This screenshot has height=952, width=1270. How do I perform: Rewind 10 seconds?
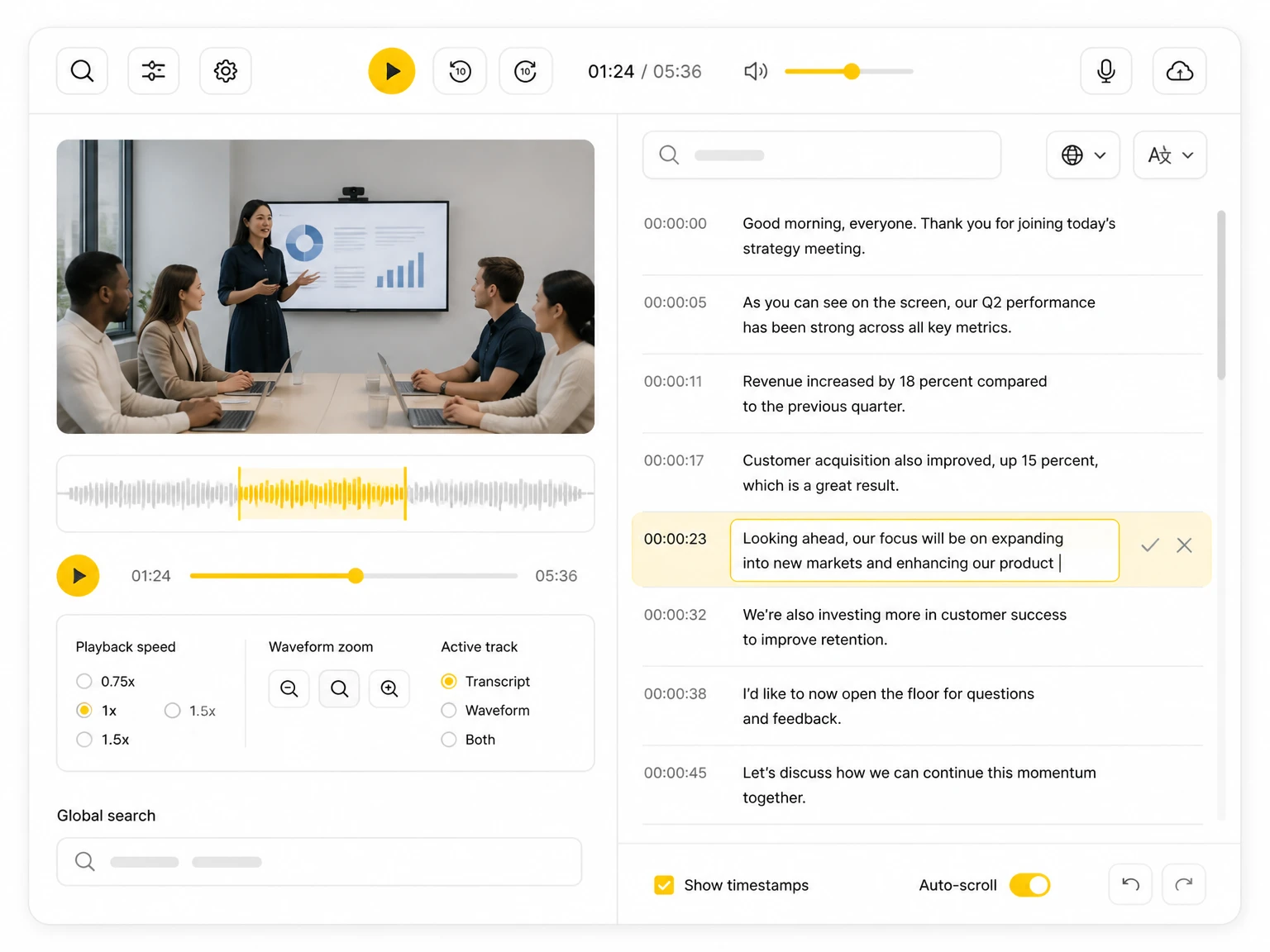pyautogui.click(x=460, y=71)
